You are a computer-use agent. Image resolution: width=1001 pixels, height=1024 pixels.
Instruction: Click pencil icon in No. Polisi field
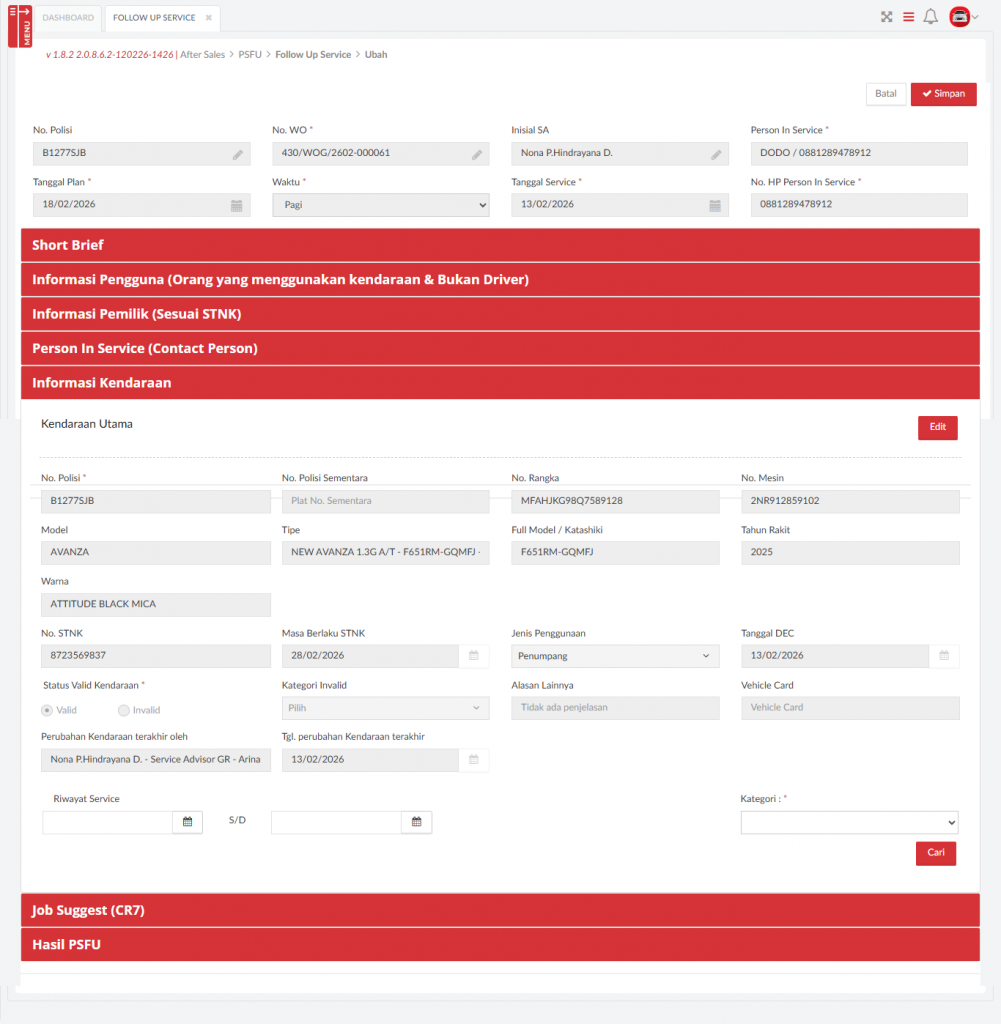pos(238,155)
